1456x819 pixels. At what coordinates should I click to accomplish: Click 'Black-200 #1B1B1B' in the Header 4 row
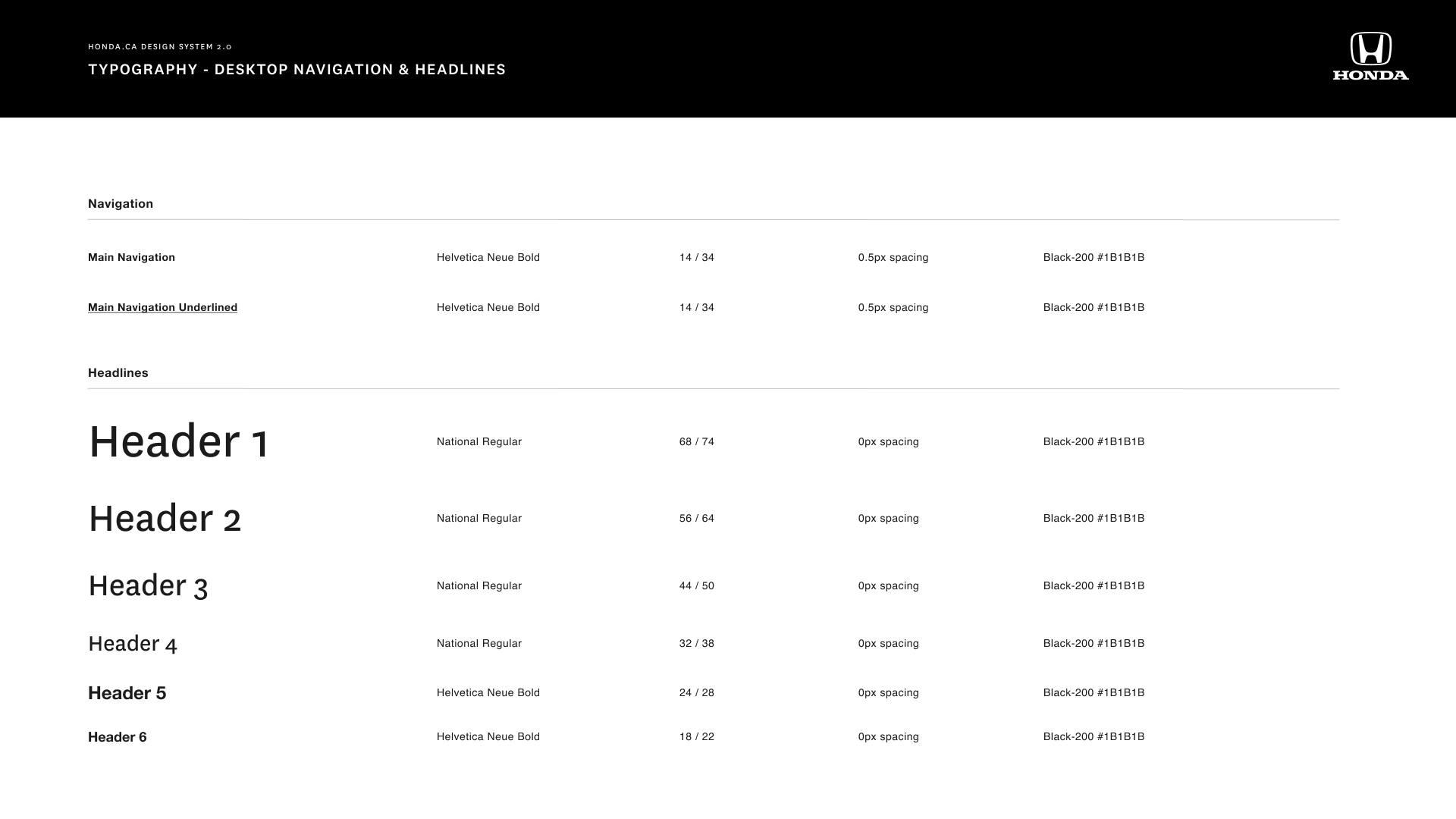click(x=1094, y=644)
